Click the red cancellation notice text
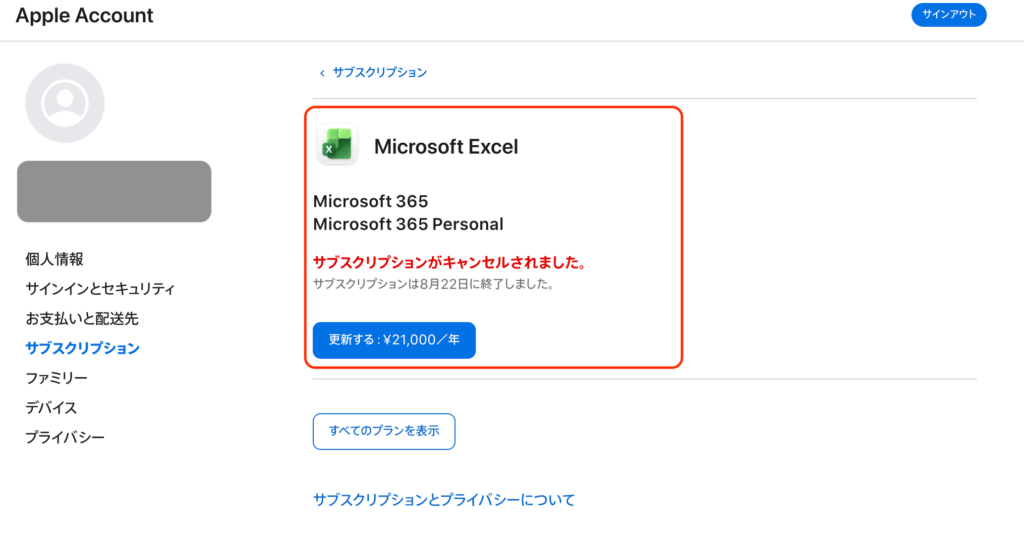Screen dimensions: 1024x550 [x=451, y=263]
